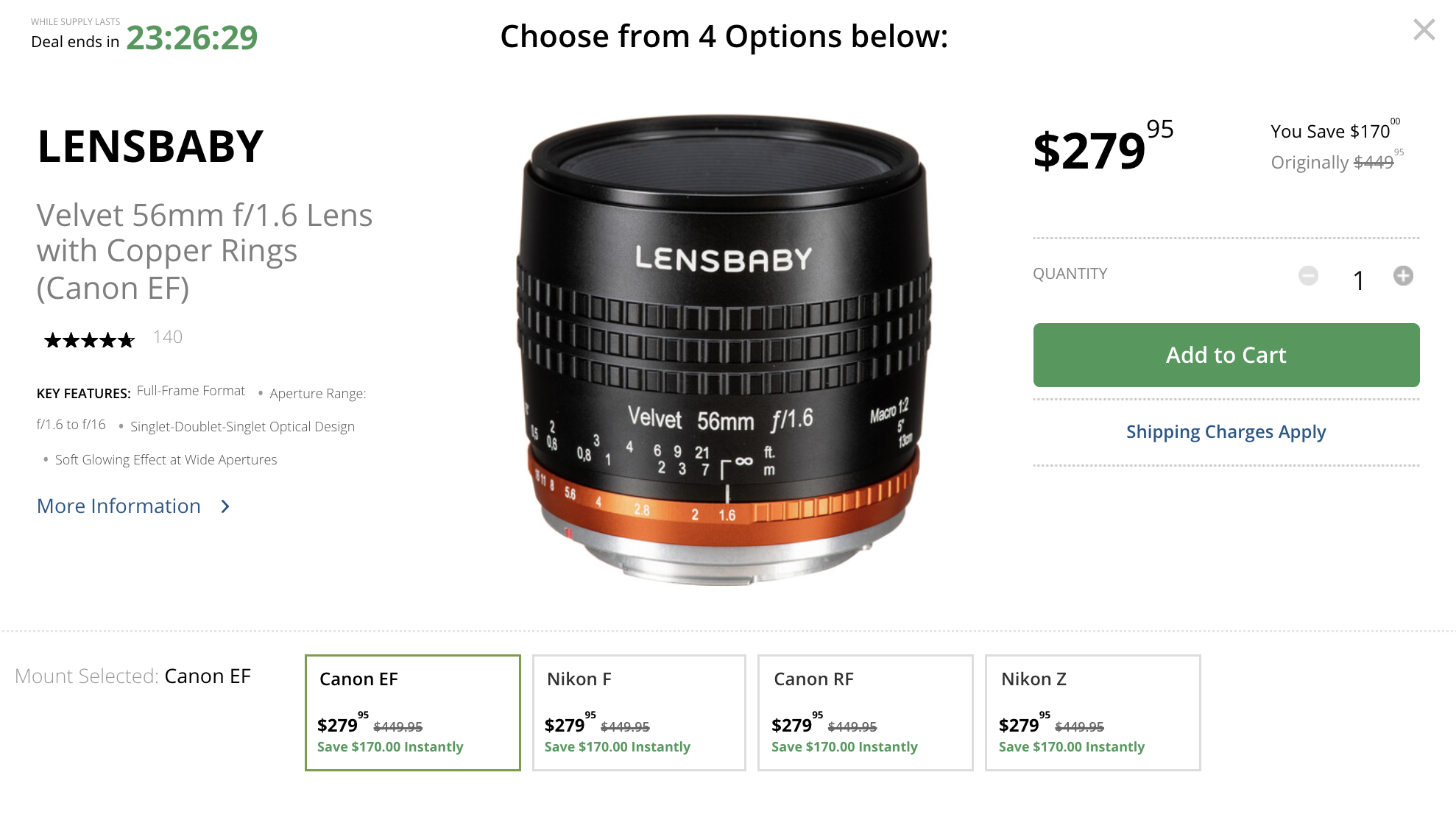This screenshot has height=817, width=1456.
Task: Increase quantity with the plus icon
Action: pyautogui.click(x=1403, y=276)
